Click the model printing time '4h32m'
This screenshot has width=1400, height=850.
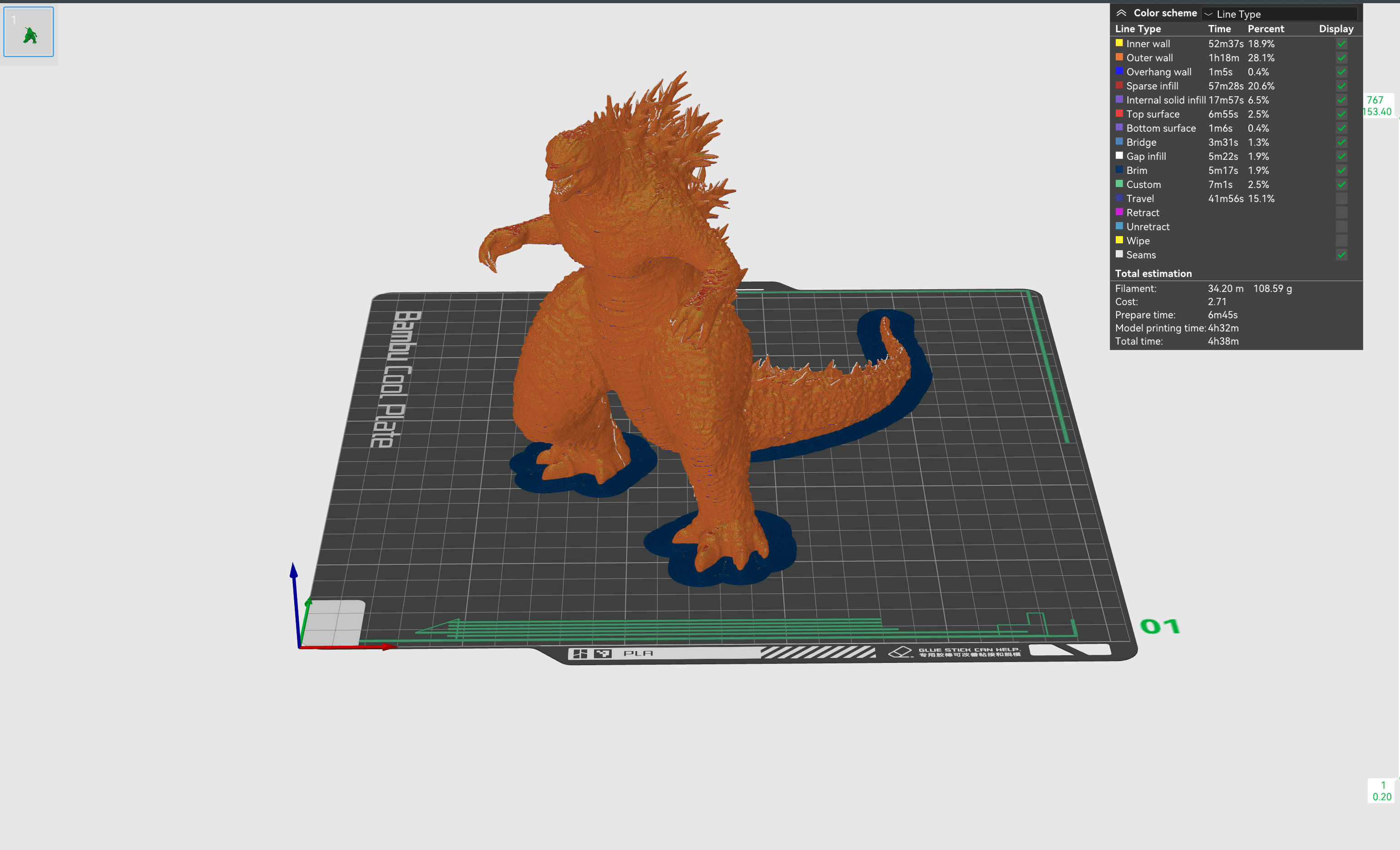(x=1223, y=328)
